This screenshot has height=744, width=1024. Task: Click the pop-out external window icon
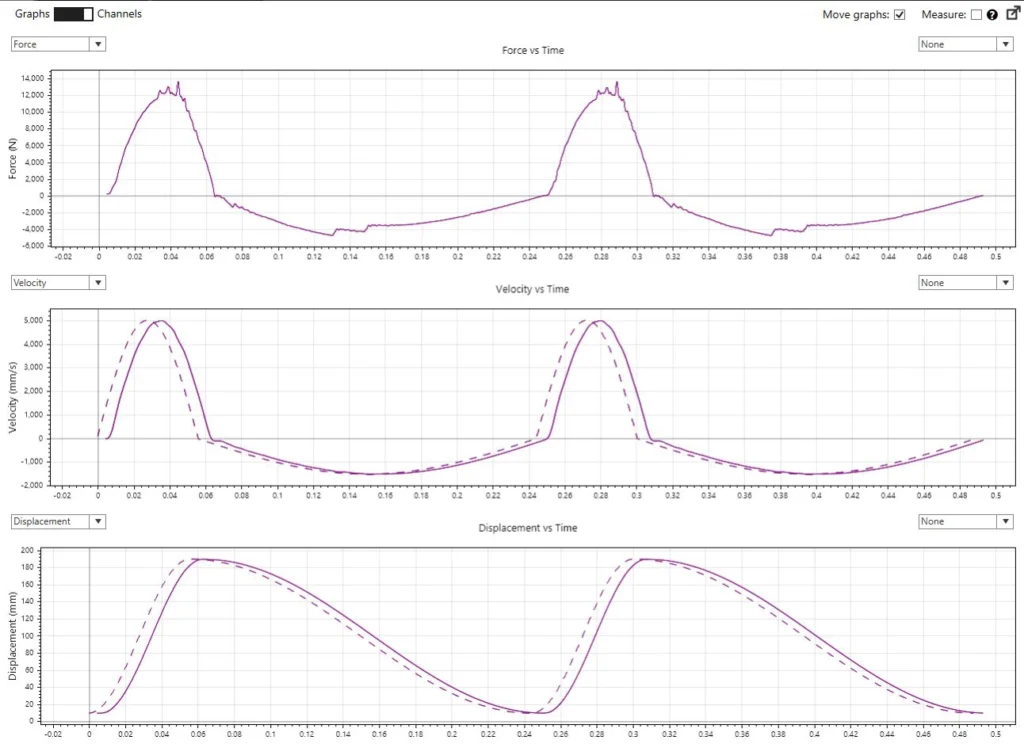tap(1012, 13)
